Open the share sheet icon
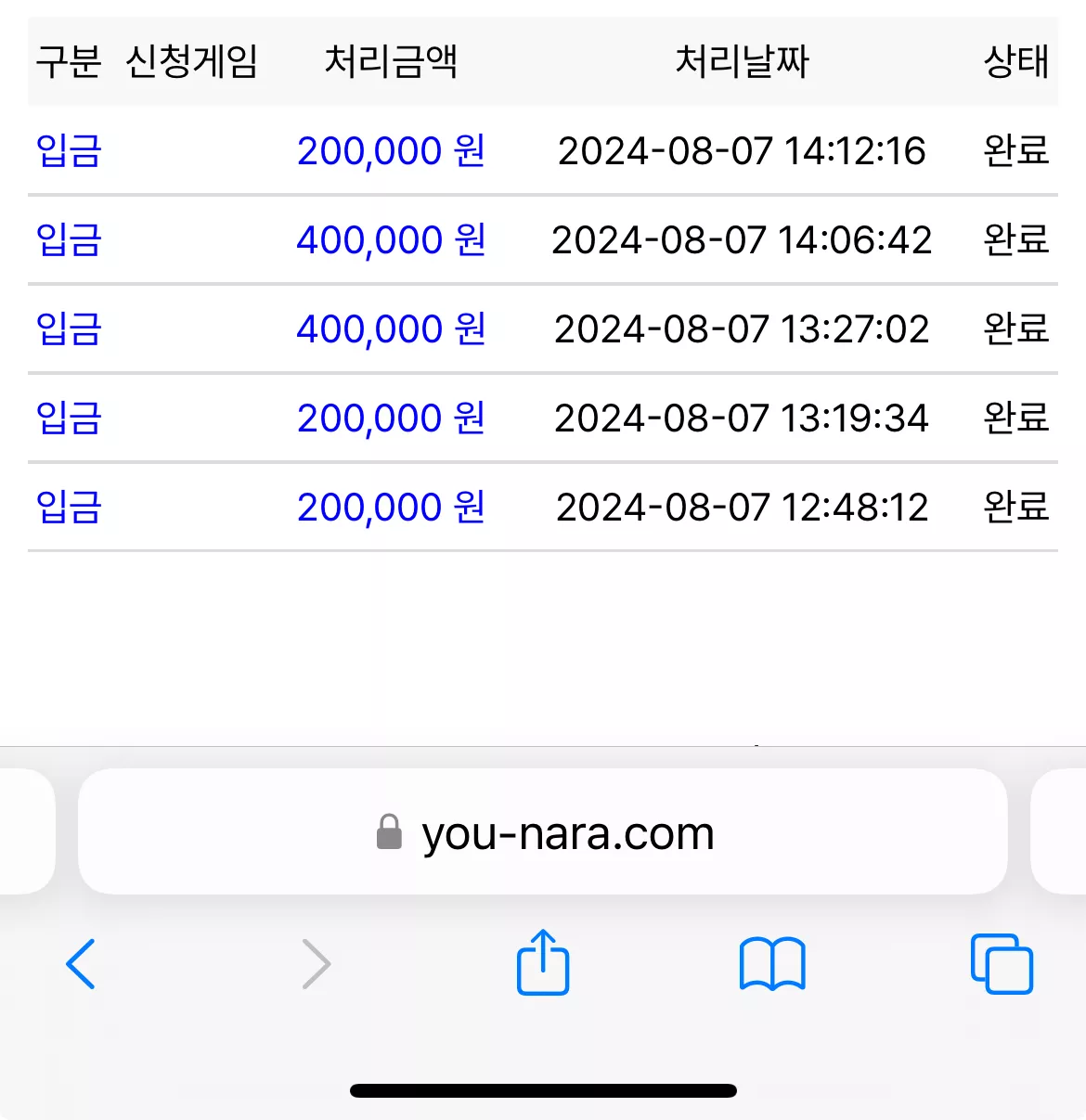Image resolution: width=1086 pixels, height=1120 pixels. 543,962
